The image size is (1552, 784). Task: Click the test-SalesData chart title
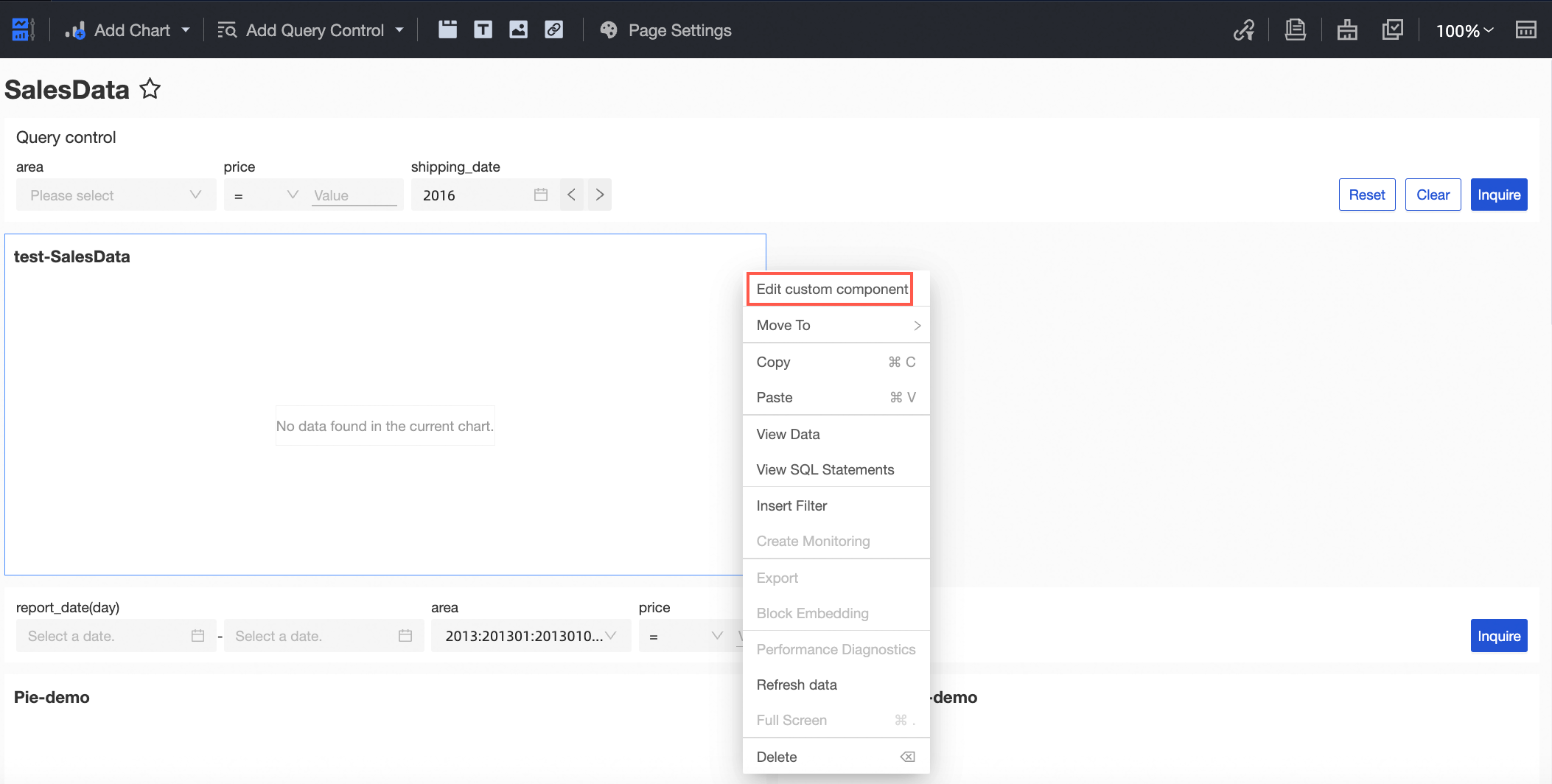72,256
